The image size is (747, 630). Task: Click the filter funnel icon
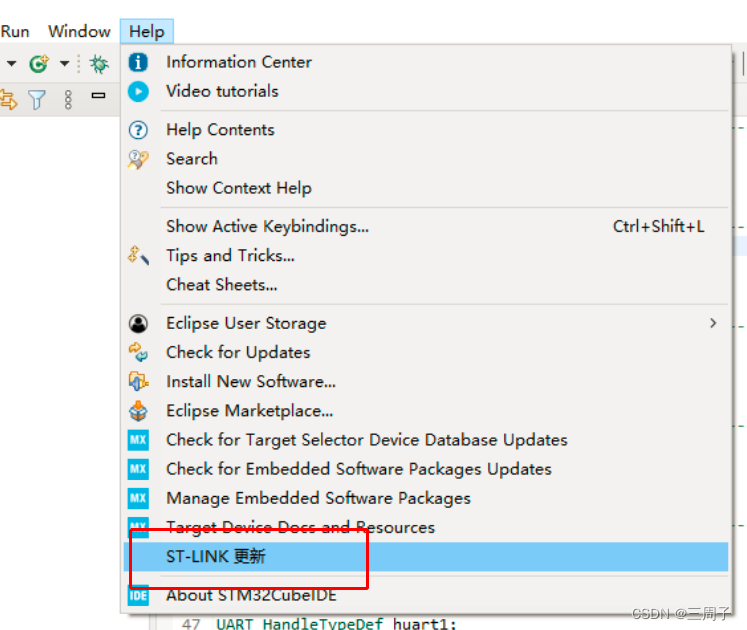point(37,100)
